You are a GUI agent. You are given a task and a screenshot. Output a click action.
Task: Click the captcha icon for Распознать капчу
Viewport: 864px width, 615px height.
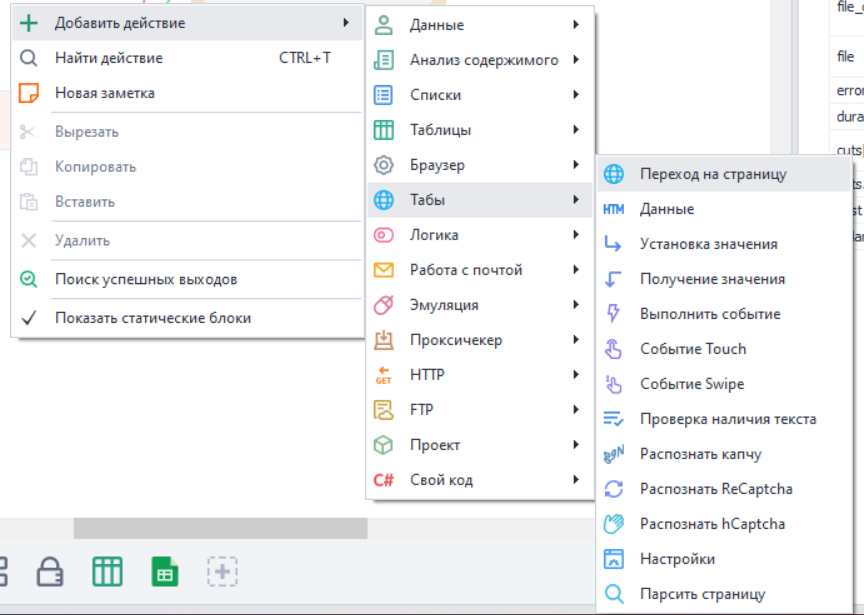tap(613, 454)
